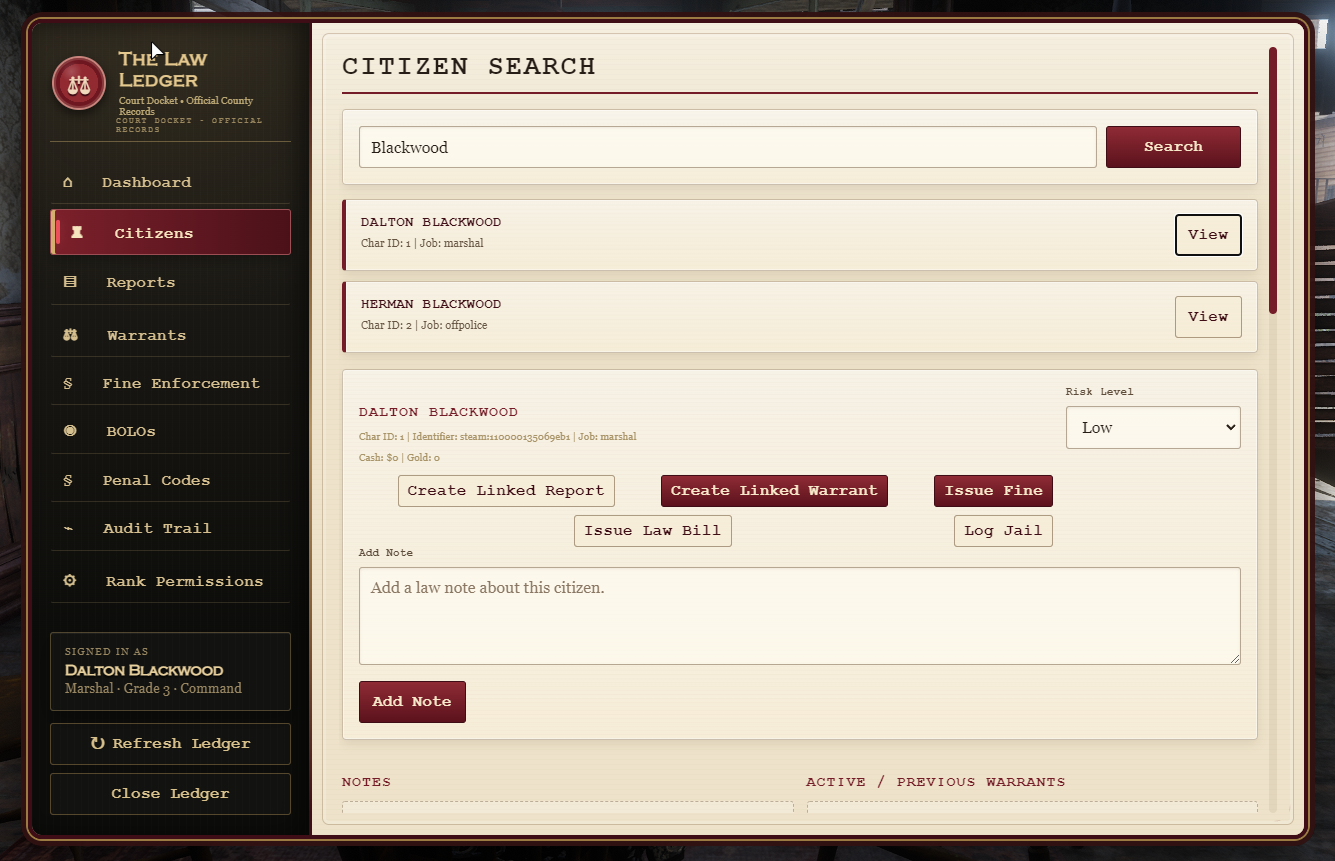Open the Dashboard page
This screenshot has height=861, width=1335.
170,182
